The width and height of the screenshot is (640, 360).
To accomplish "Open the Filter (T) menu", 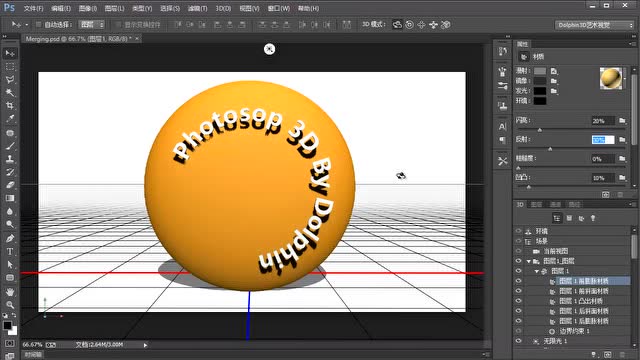I will click(x=198, y=8).
